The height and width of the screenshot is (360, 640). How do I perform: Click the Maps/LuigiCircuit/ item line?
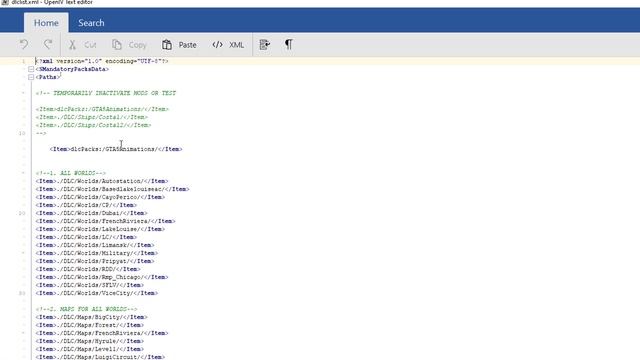(x=100, y=357)
